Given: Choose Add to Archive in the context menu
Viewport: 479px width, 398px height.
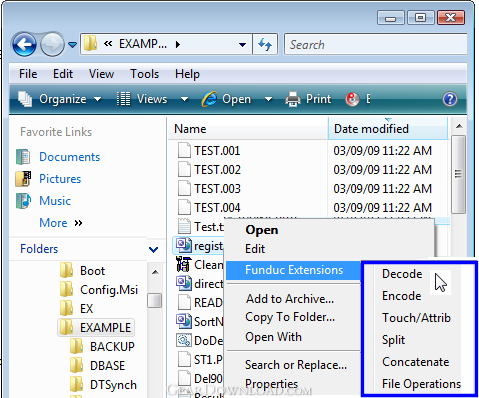Looking at the screenshot, I should pos(290,299).
